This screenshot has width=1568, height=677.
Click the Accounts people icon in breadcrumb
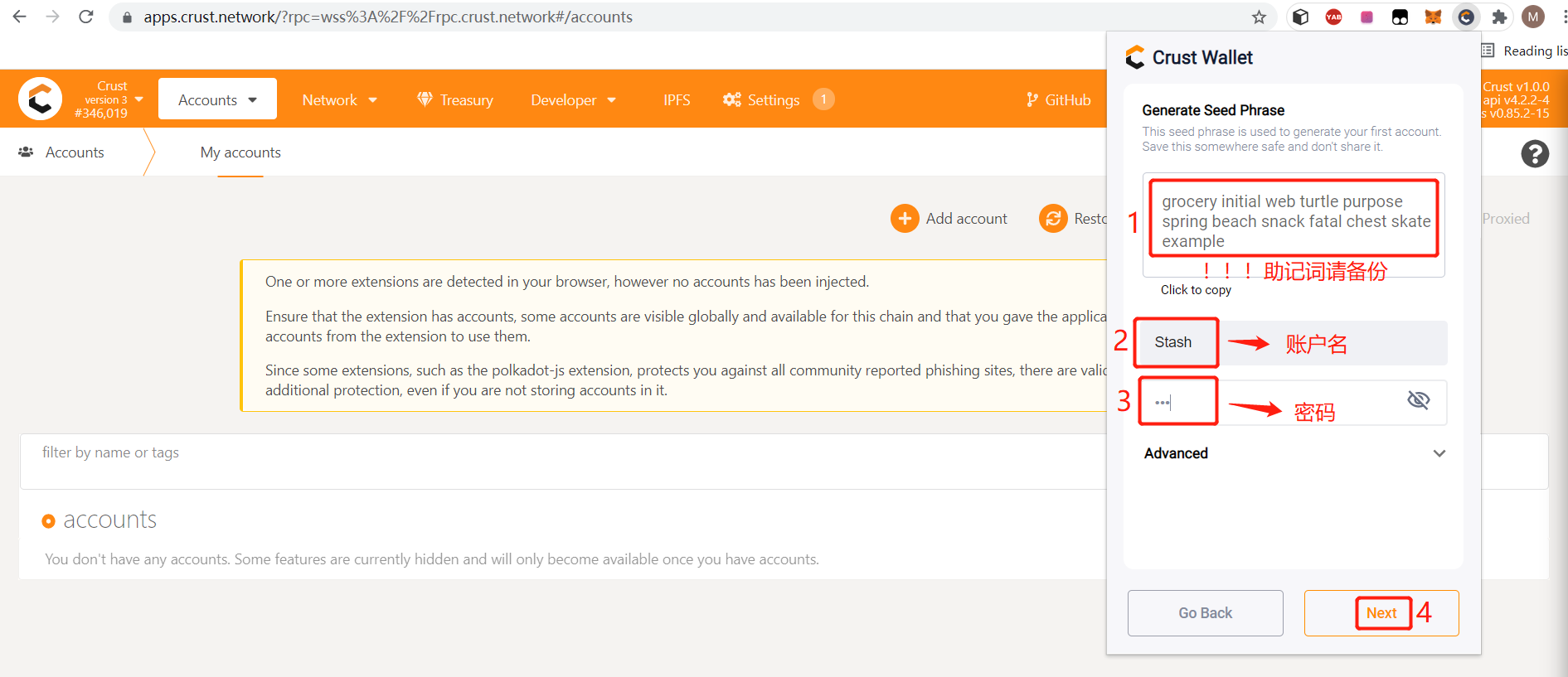click(x=26, y=152)
